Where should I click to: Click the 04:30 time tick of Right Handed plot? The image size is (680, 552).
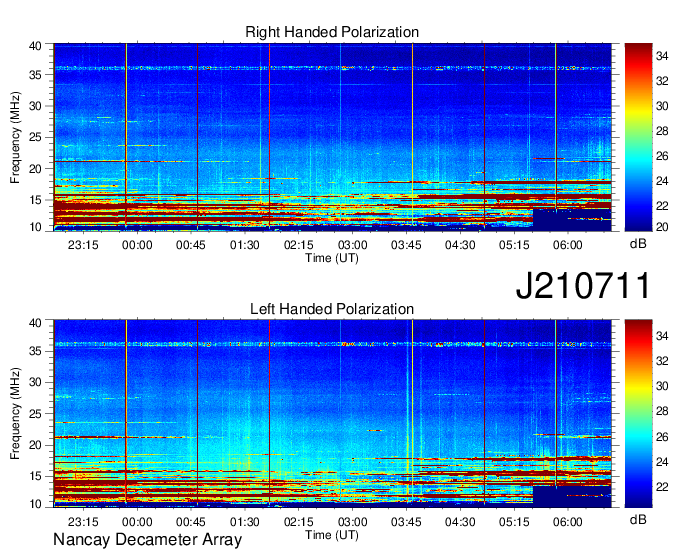tap(460, 245)
